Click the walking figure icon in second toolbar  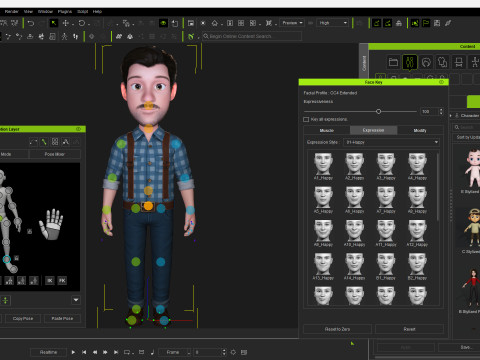pyautogui.click(x=64, y=36)
